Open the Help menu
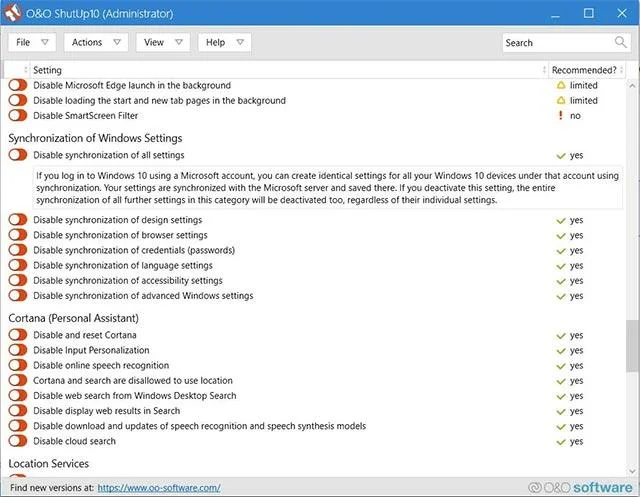Viewport: 640px width, 497px height. (224, 42)
